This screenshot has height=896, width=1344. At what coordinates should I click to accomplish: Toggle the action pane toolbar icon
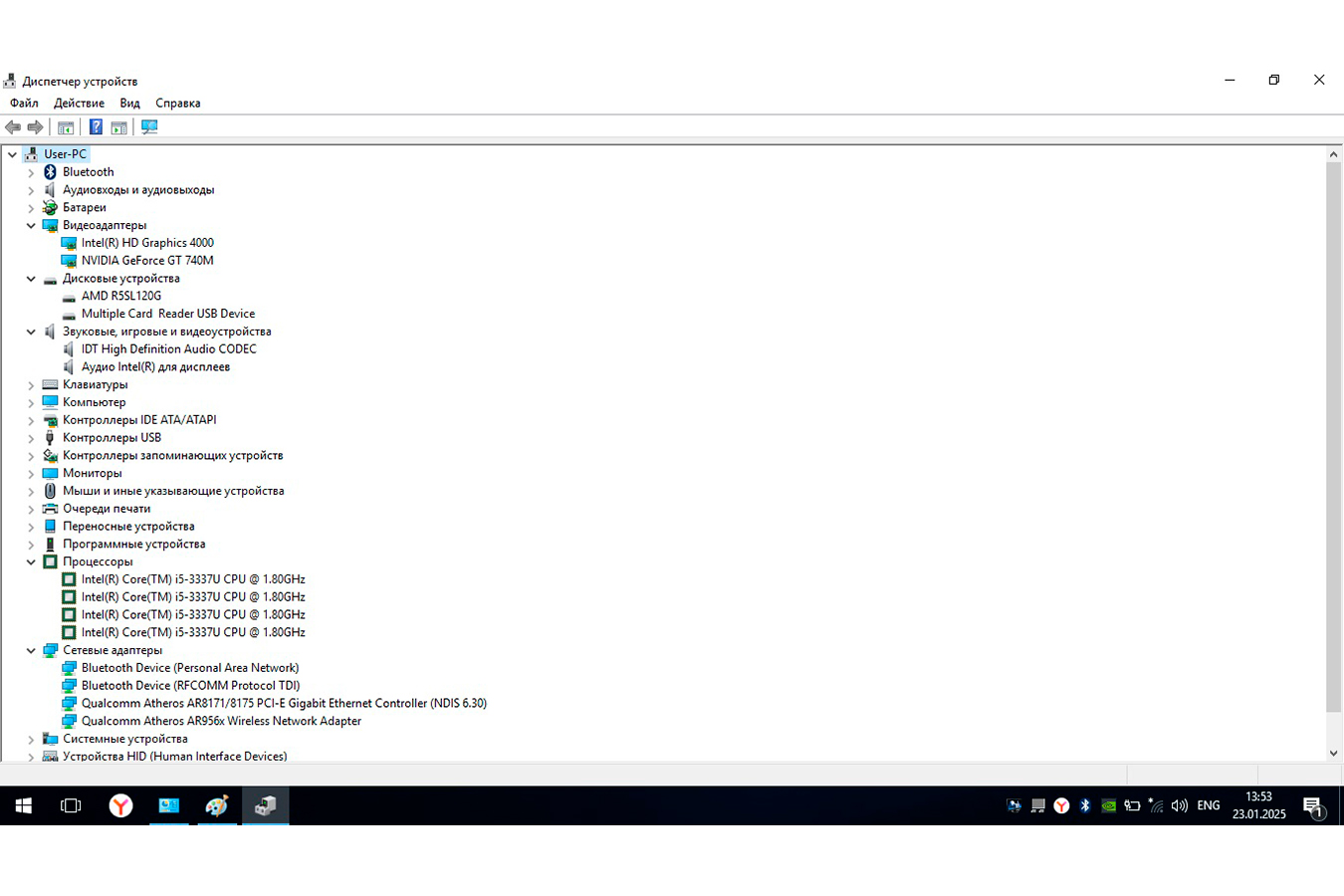(x=119, y=127)
